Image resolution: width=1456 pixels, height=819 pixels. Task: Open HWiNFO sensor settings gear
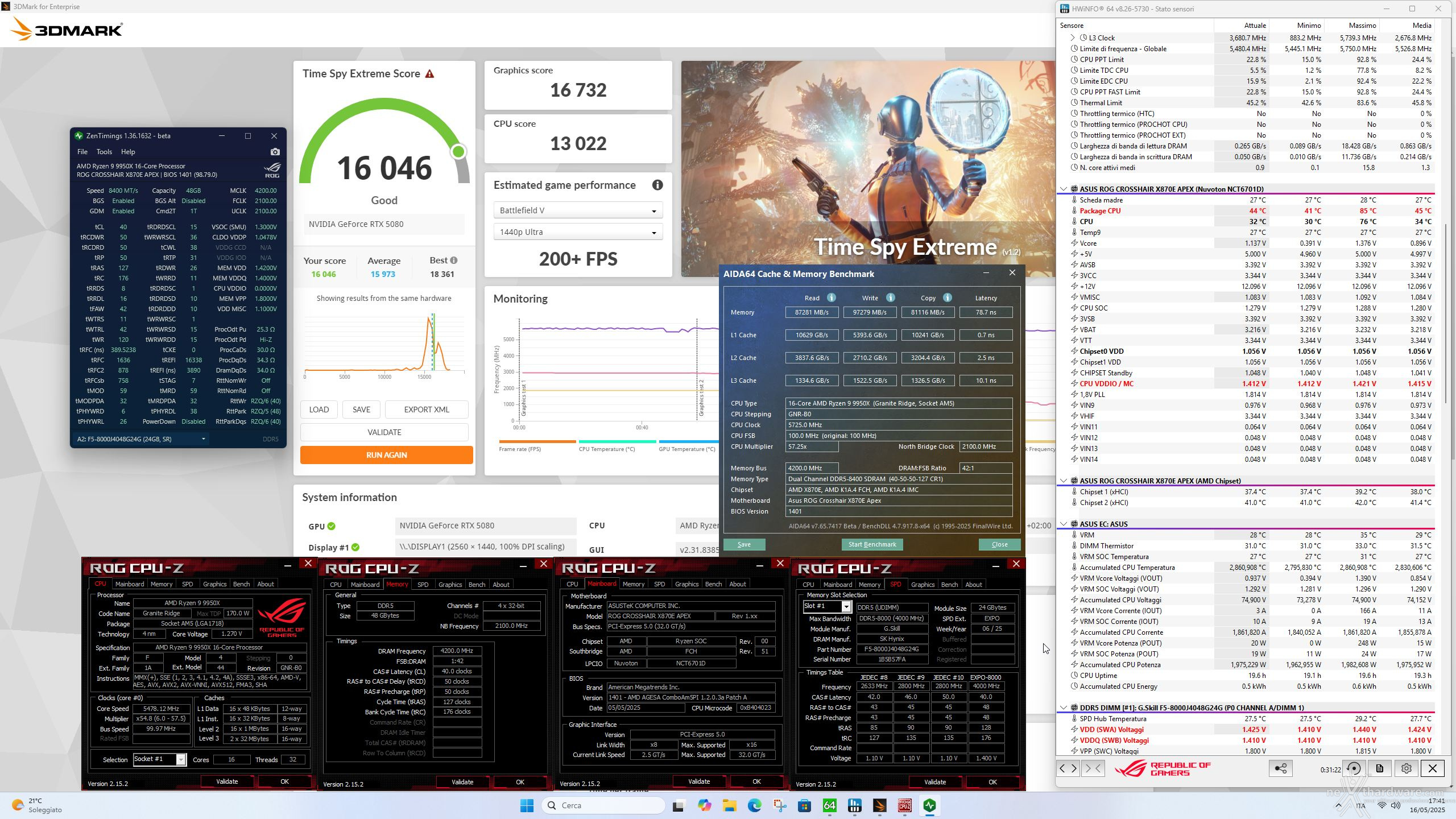pyautogui.click(x=1407, y=768)
